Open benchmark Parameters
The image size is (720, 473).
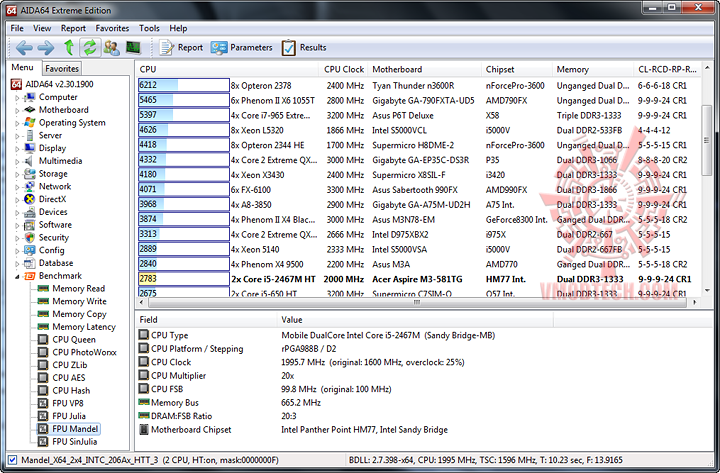[242, 47]
